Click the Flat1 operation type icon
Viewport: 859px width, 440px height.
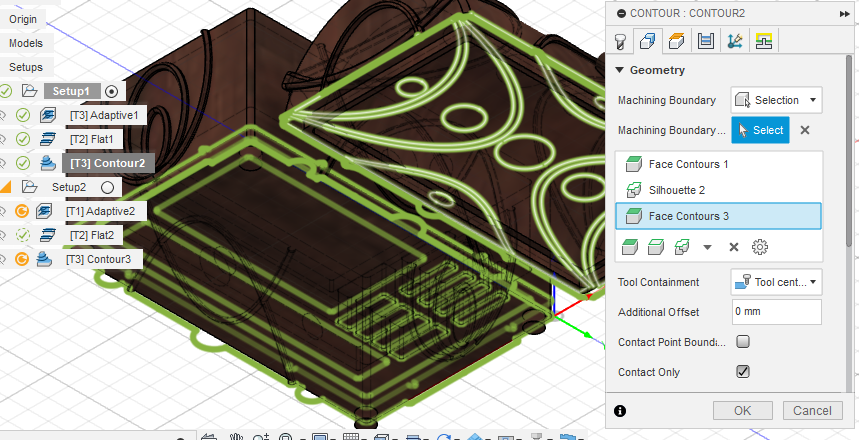pyautogui.click(x=48, y=140)
